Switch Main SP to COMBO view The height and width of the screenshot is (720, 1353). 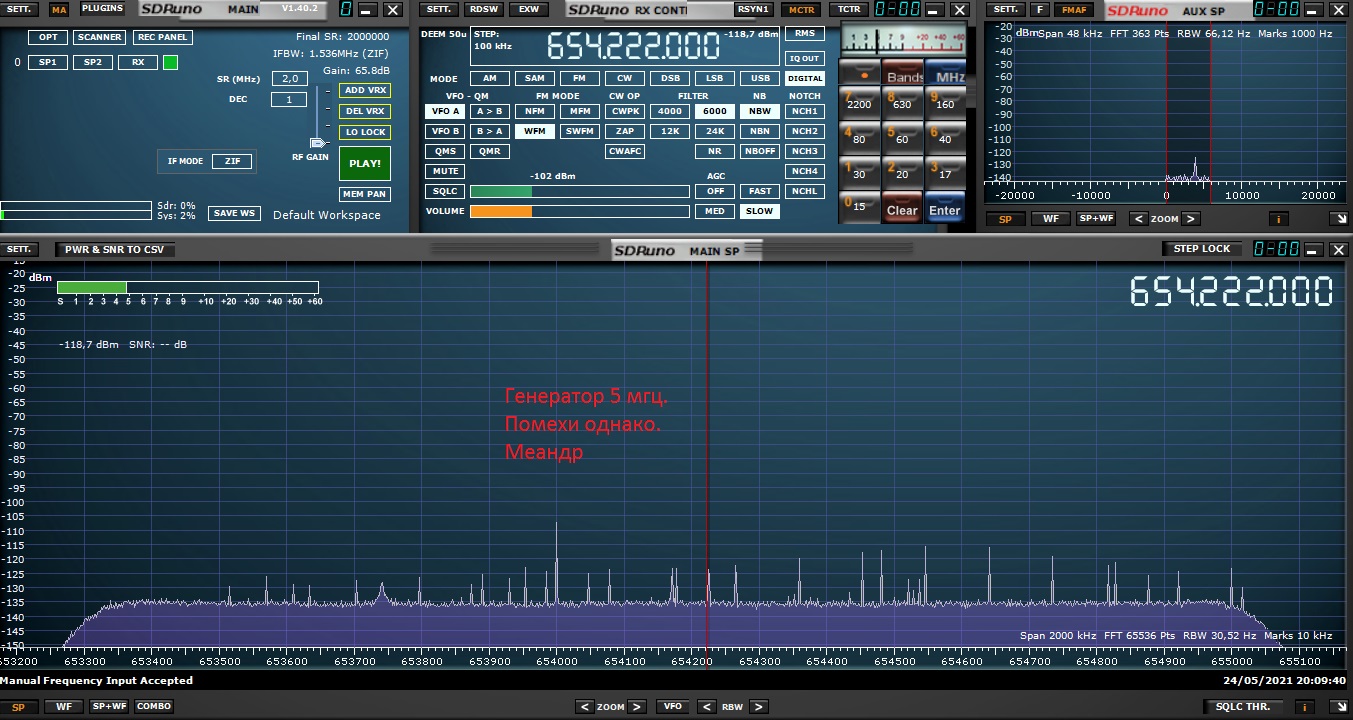click(154, 707)
